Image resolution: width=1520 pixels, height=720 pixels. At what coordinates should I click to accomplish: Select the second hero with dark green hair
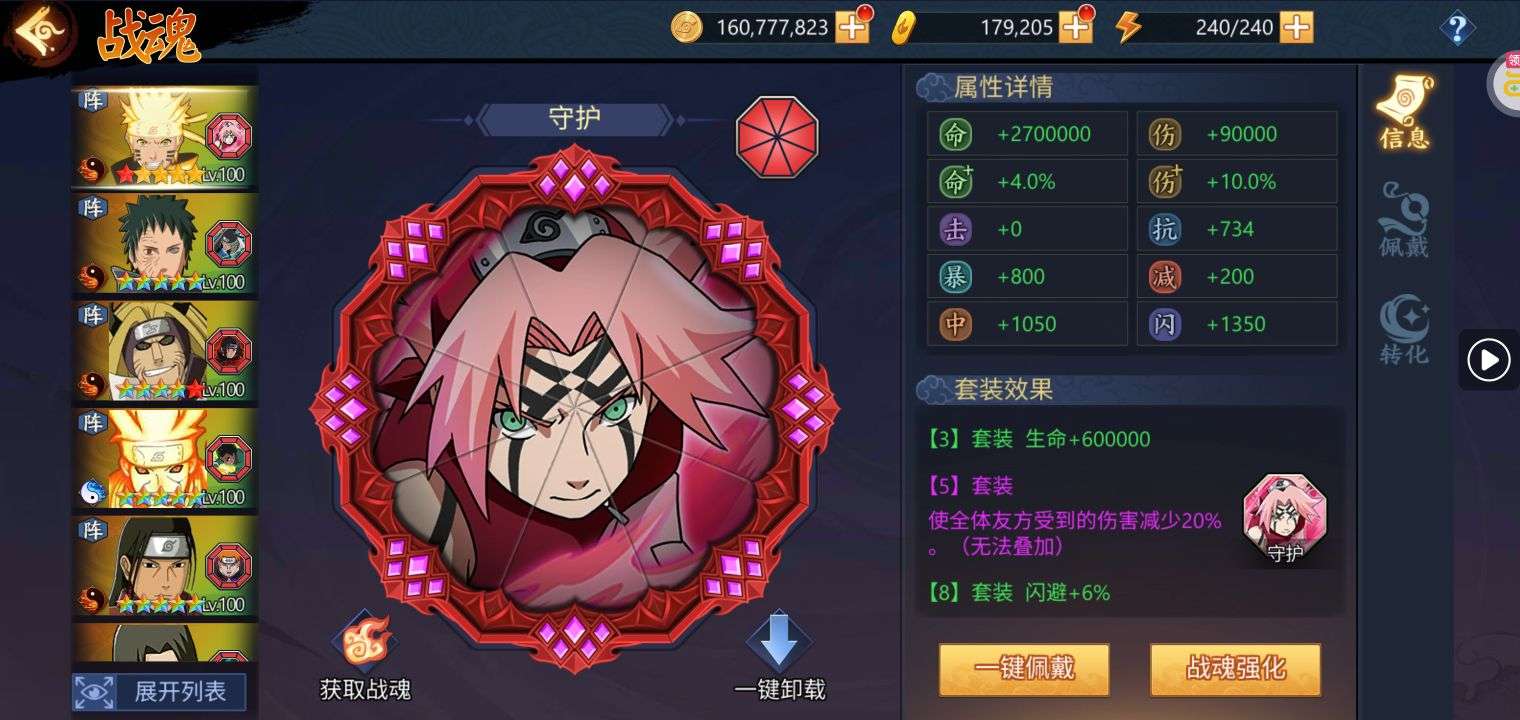pyautogui.click(x=165, y=244)
